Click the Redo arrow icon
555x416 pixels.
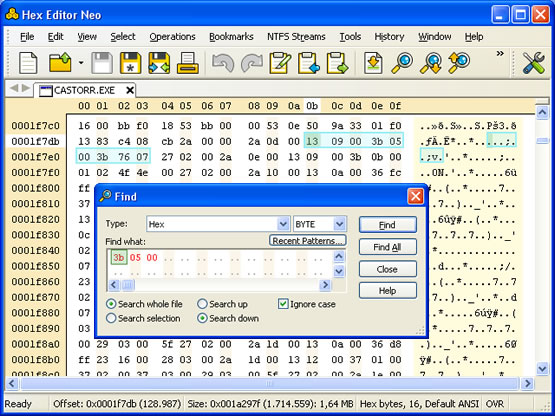(251, 63)
